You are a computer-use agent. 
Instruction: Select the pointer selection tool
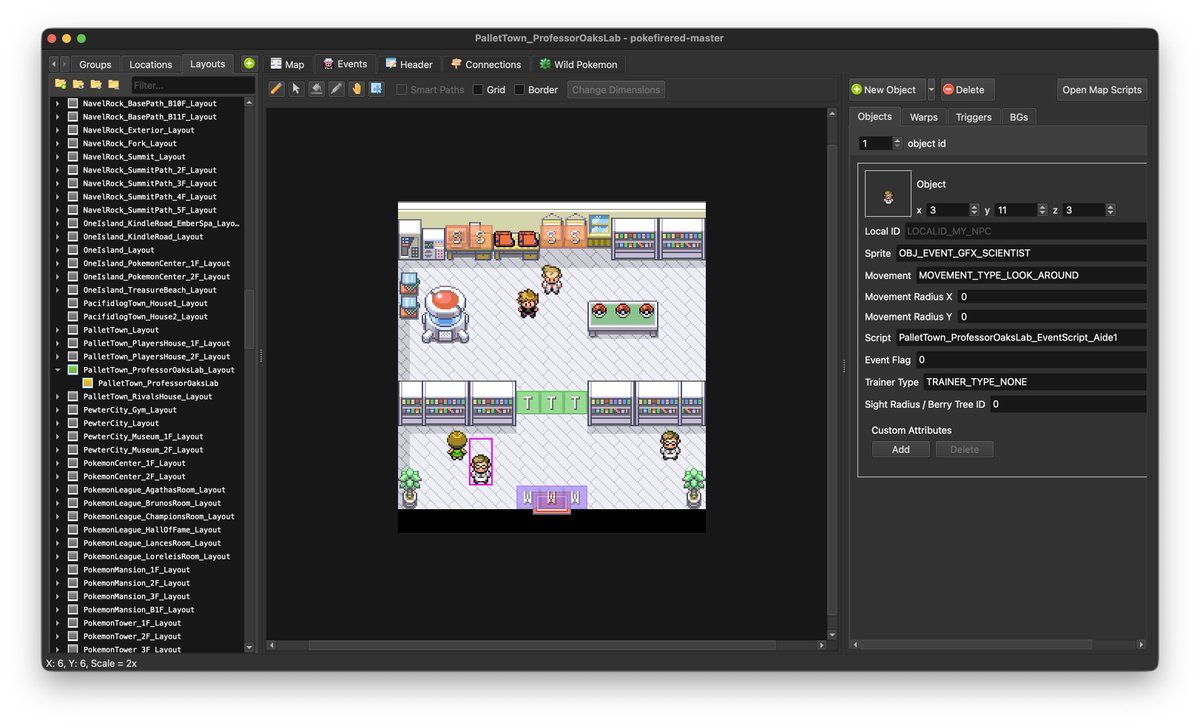tap(297, 89)
